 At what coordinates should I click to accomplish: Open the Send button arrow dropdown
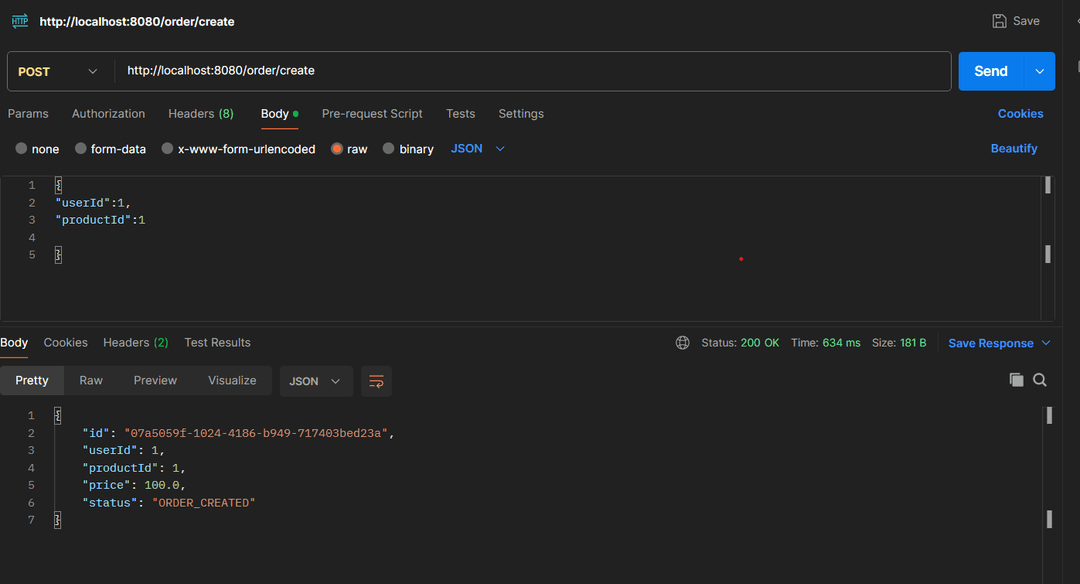(1040, 72)
